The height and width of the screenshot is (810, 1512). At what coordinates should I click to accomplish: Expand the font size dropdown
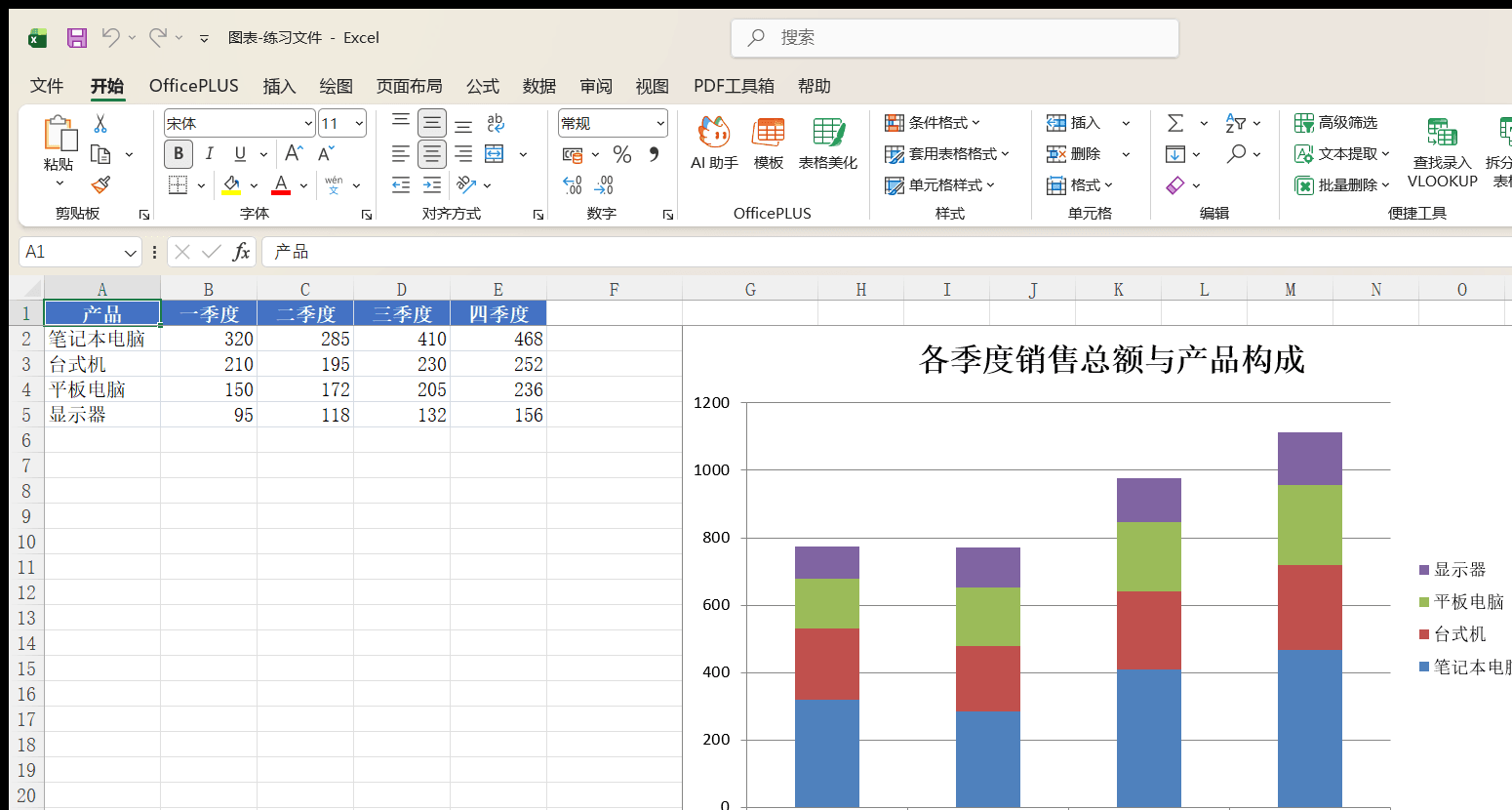(359, 123)
